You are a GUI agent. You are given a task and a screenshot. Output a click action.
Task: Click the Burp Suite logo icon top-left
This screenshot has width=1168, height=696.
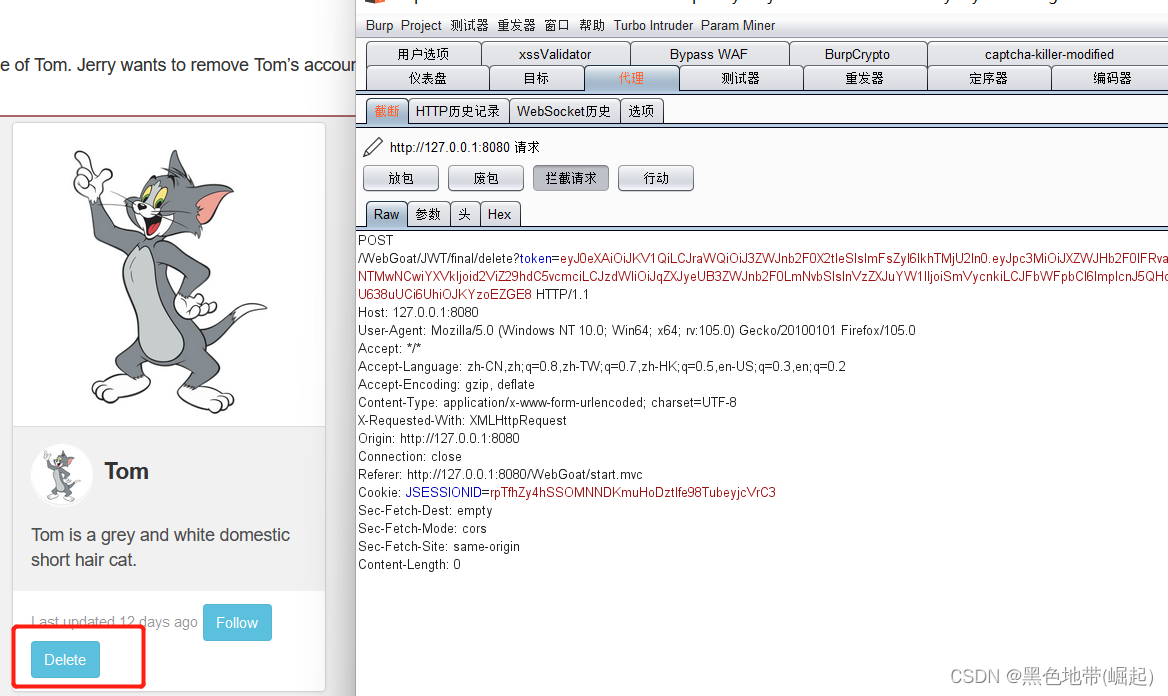tap(375, 3)
